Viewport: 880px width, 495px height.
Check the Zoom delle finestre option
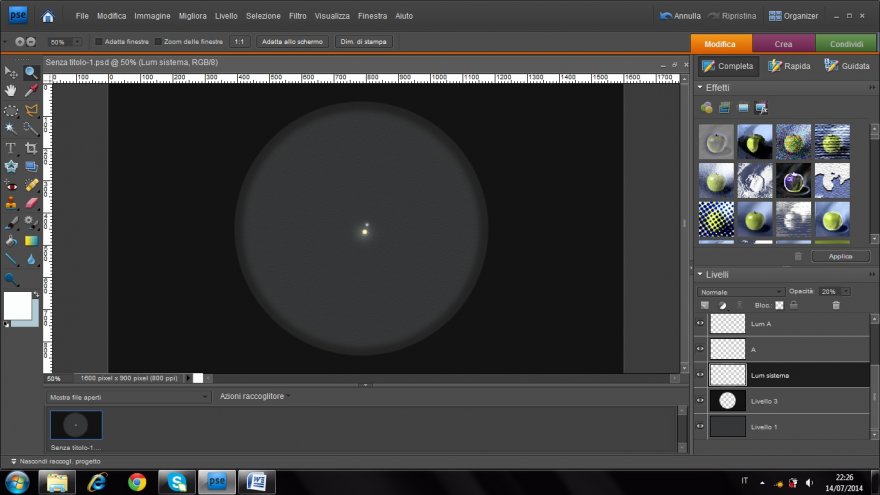pyautogui.click(x=158, y=42)
